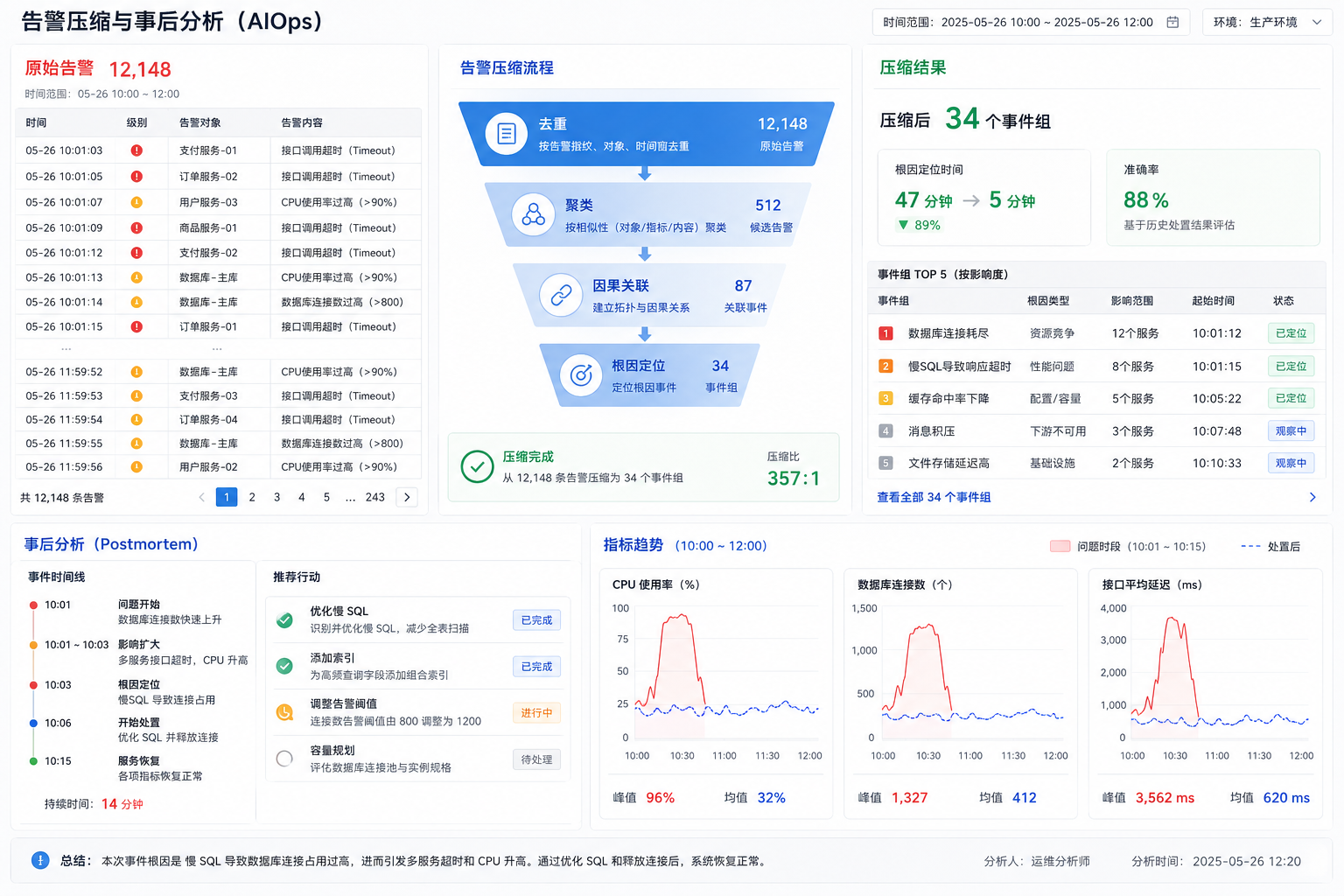The width and height of the screenshot is (1344, 896).
Task: Click 观察中 status for 文件存储延迟高
Action: 1291,463
